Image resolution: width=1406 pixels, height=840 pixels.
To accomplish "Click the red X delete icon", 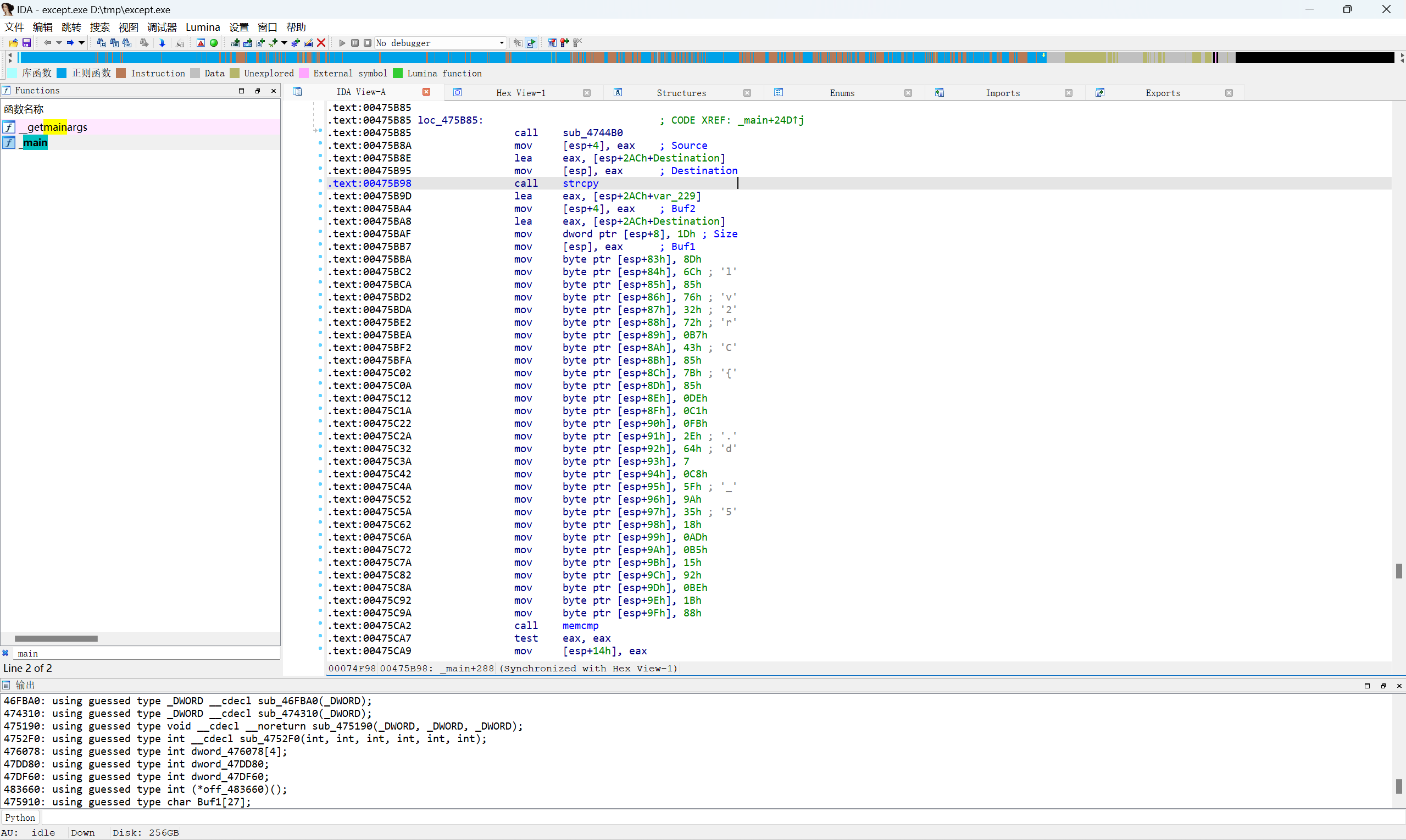I will point(321,43).
